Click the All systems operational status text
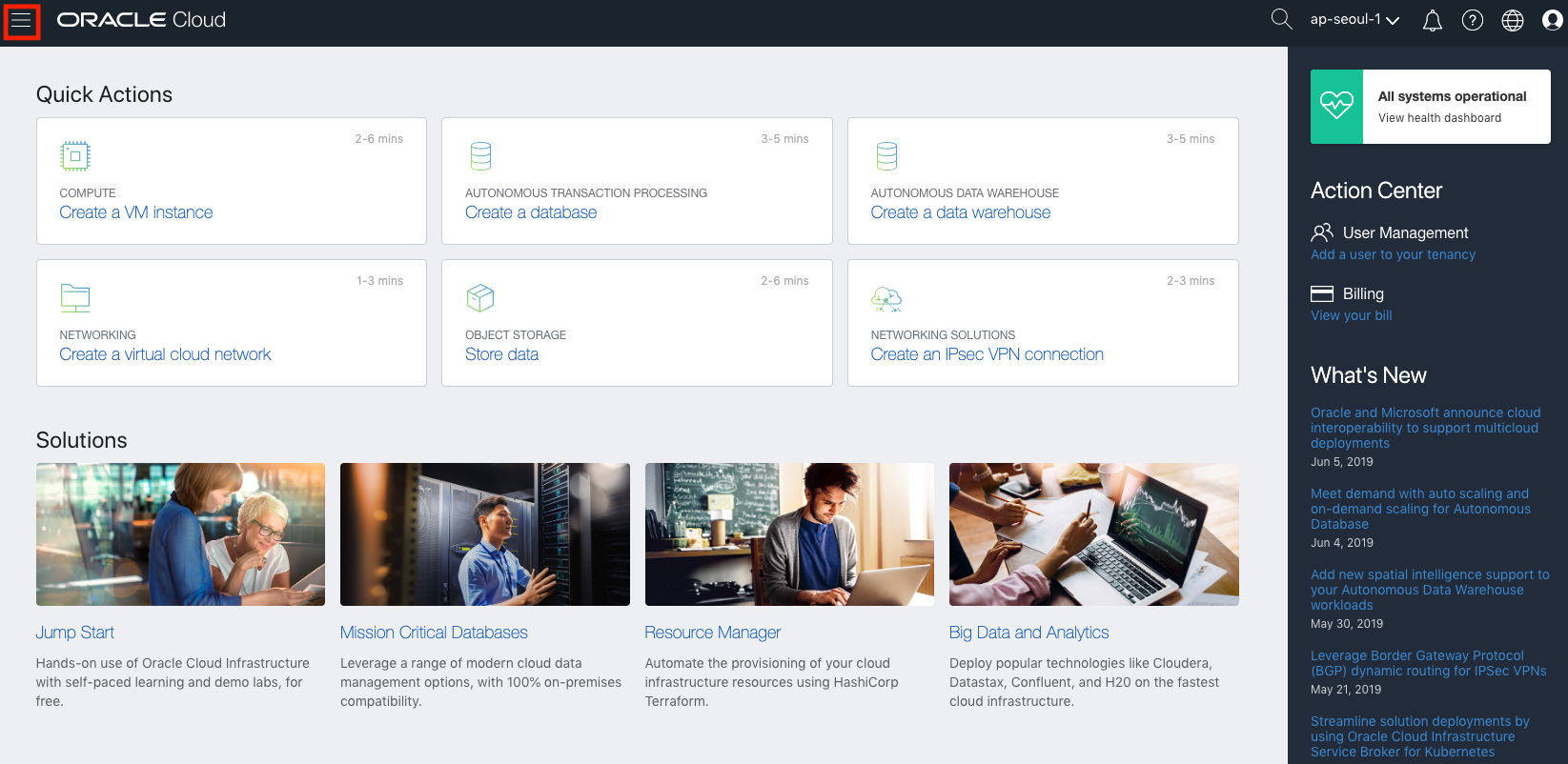This screenshot has height=764, width=1568. point(1452,96)
